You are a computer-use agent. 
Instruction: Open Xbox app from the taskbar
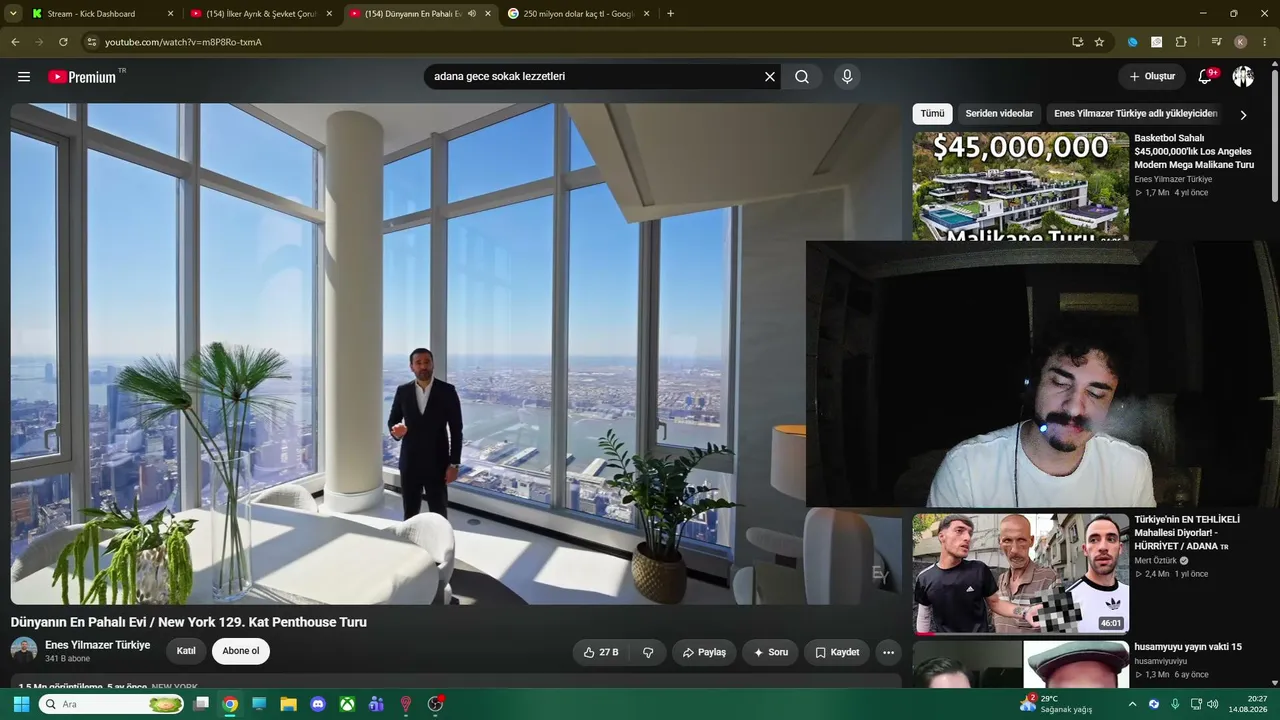click(x=347, y=704)
